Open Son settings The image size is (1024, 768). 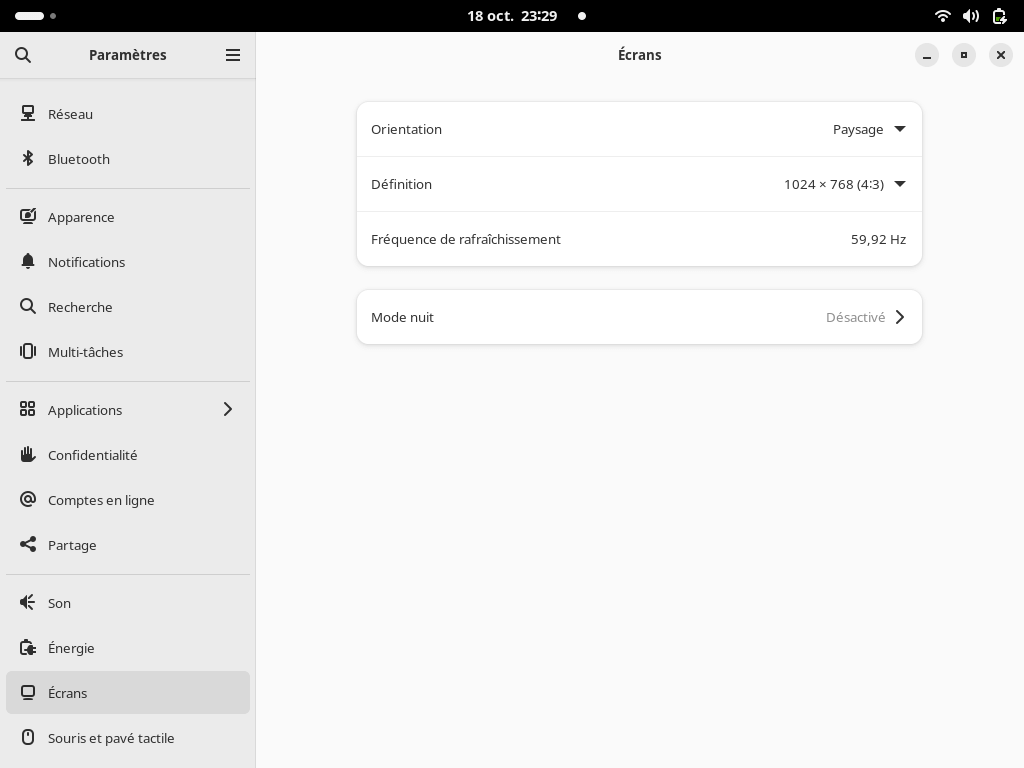128,603
